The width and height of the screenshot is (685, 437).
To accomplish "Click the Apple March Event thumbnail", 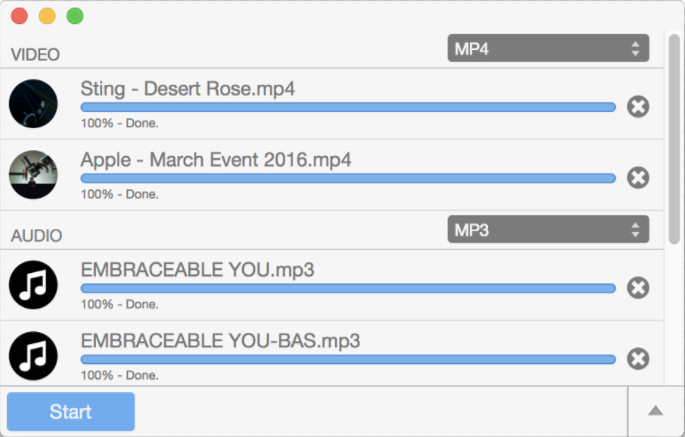I will pyautogui.click(x=33, y=174).
